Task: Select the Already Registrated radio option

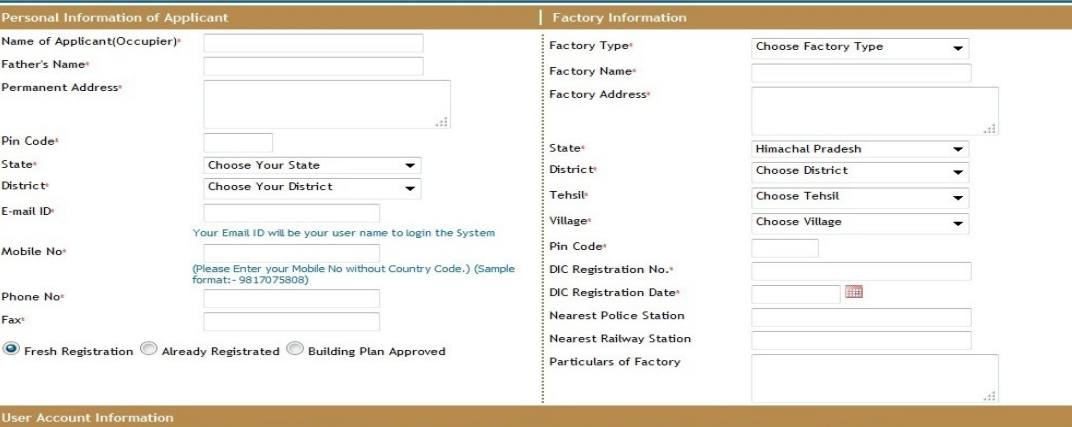Action: (x=148, y=350)
